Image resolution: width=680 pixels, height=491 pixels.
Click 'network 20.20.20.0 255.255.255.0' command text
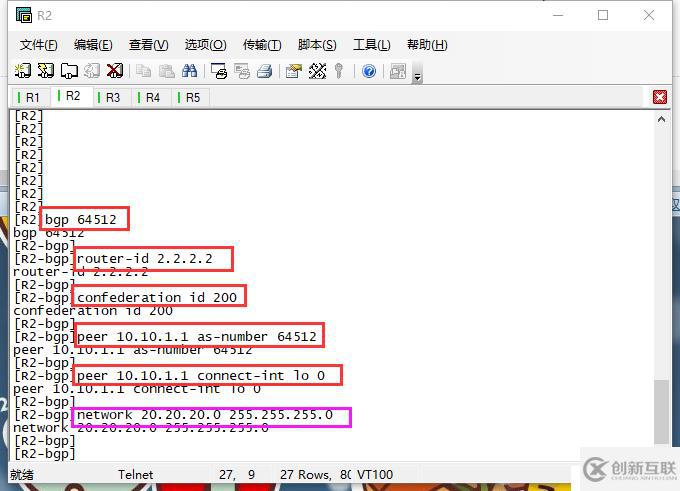point(205,415)
